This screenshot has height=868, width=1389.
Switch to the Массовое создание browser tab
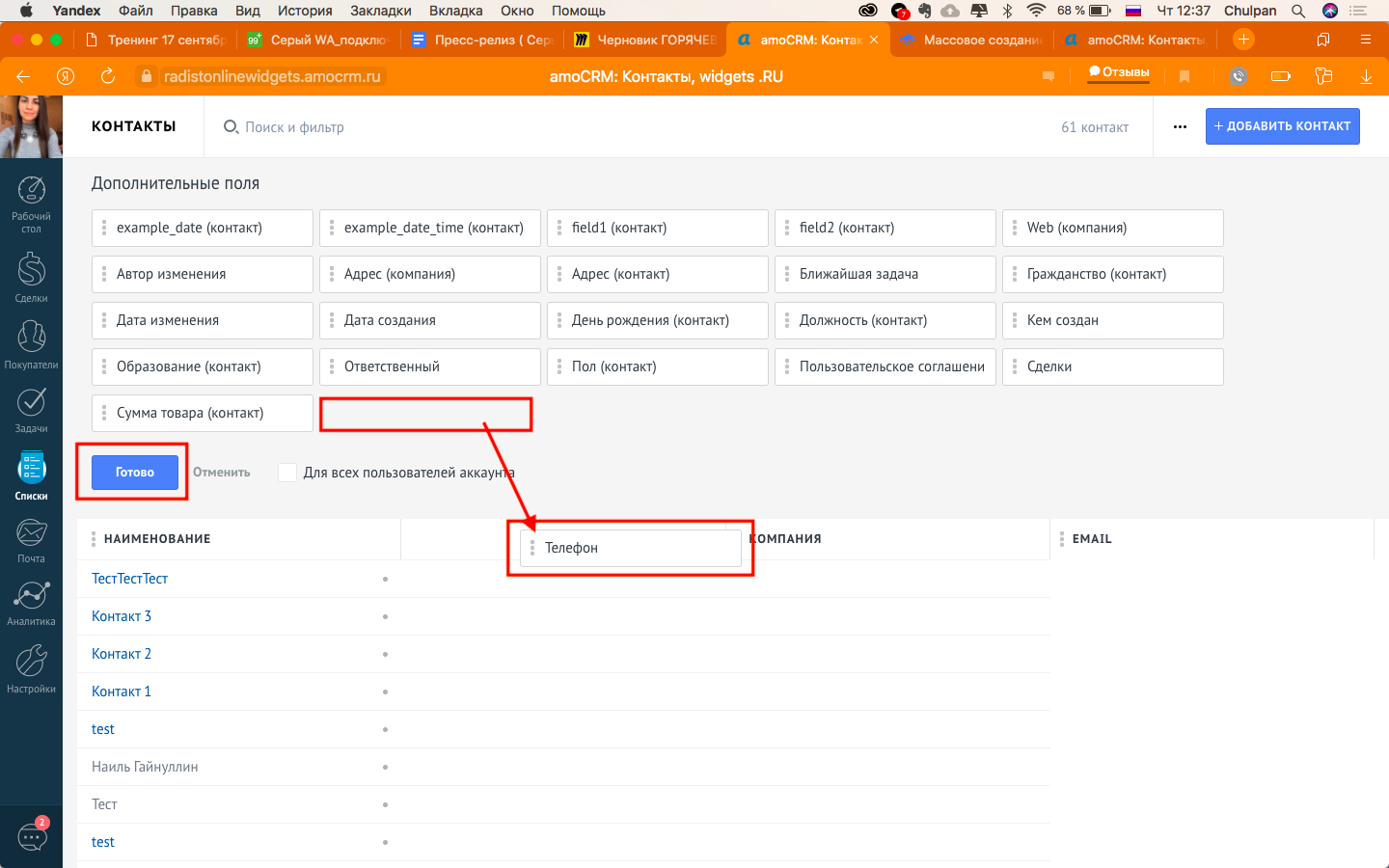[972, 40]
